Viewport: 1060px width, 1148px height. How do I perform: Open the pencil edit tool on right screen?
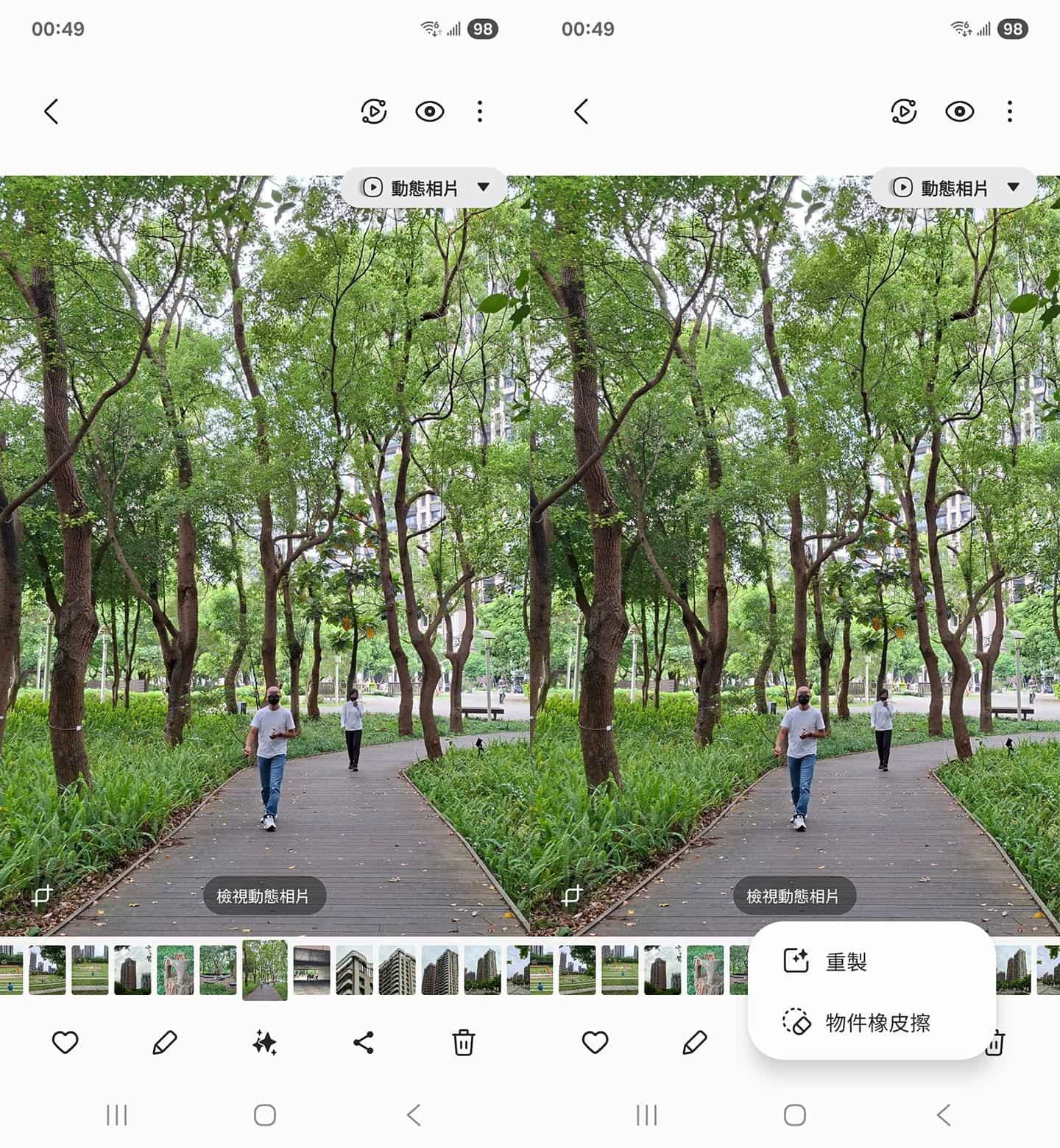pyautogui.click(x=695, y=1042)
